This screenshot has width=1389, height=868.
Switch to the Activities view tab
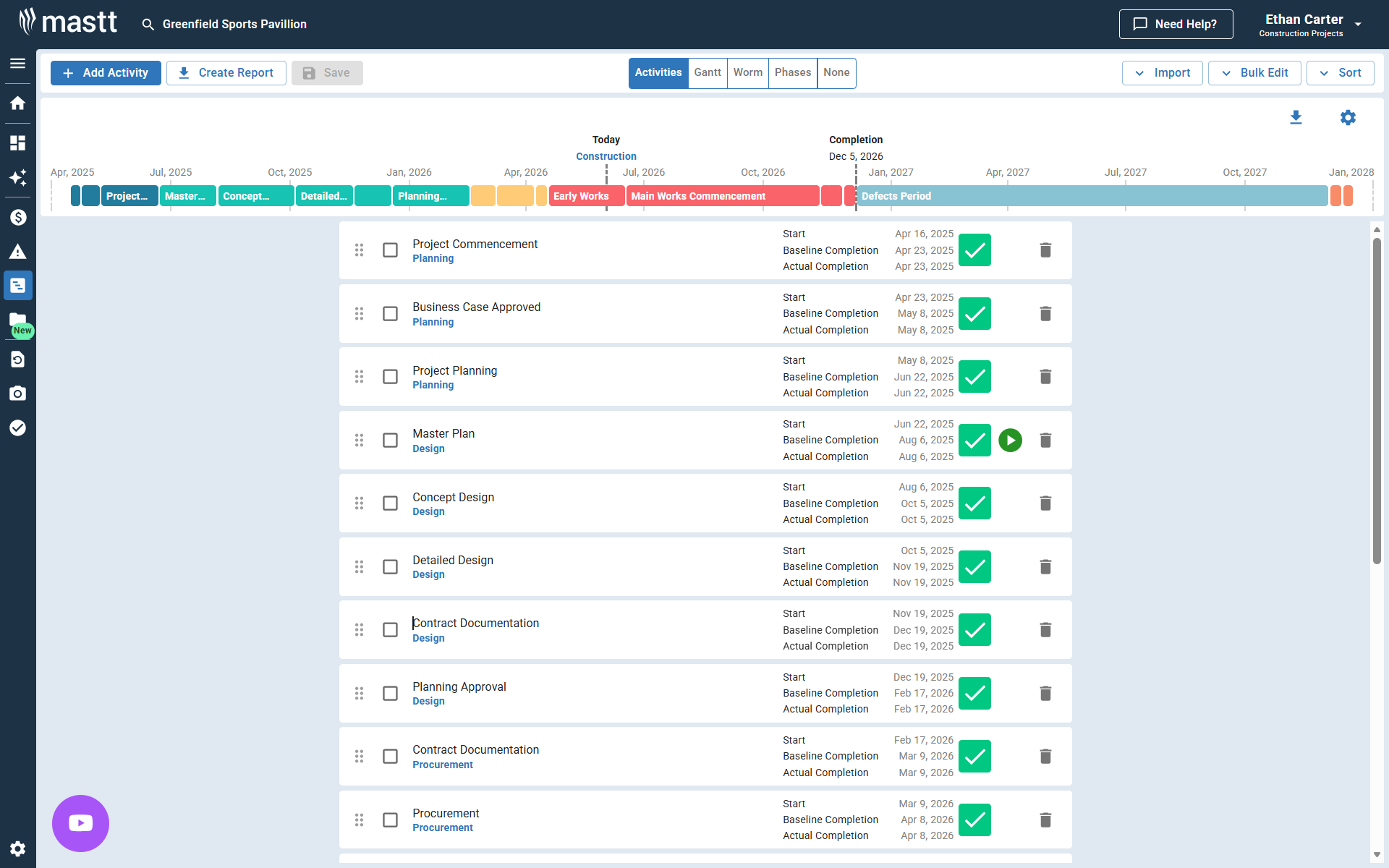pos(658,73)
